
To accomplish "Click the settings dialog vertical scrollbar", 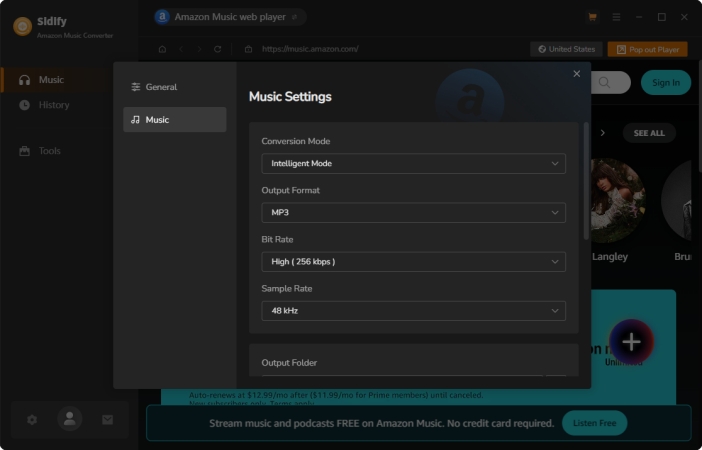I will point(586,181).
